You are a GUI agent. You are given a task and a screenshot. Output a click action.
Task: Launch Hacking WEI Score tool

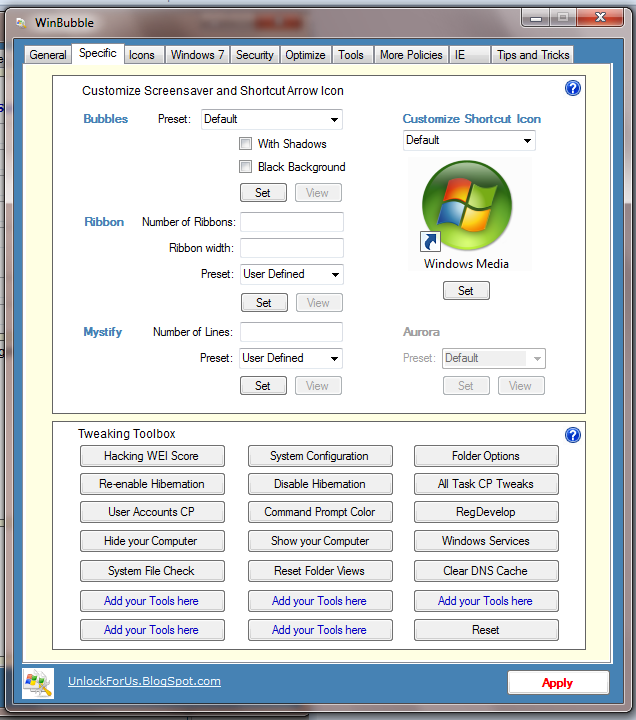click(x=152, y=456)
